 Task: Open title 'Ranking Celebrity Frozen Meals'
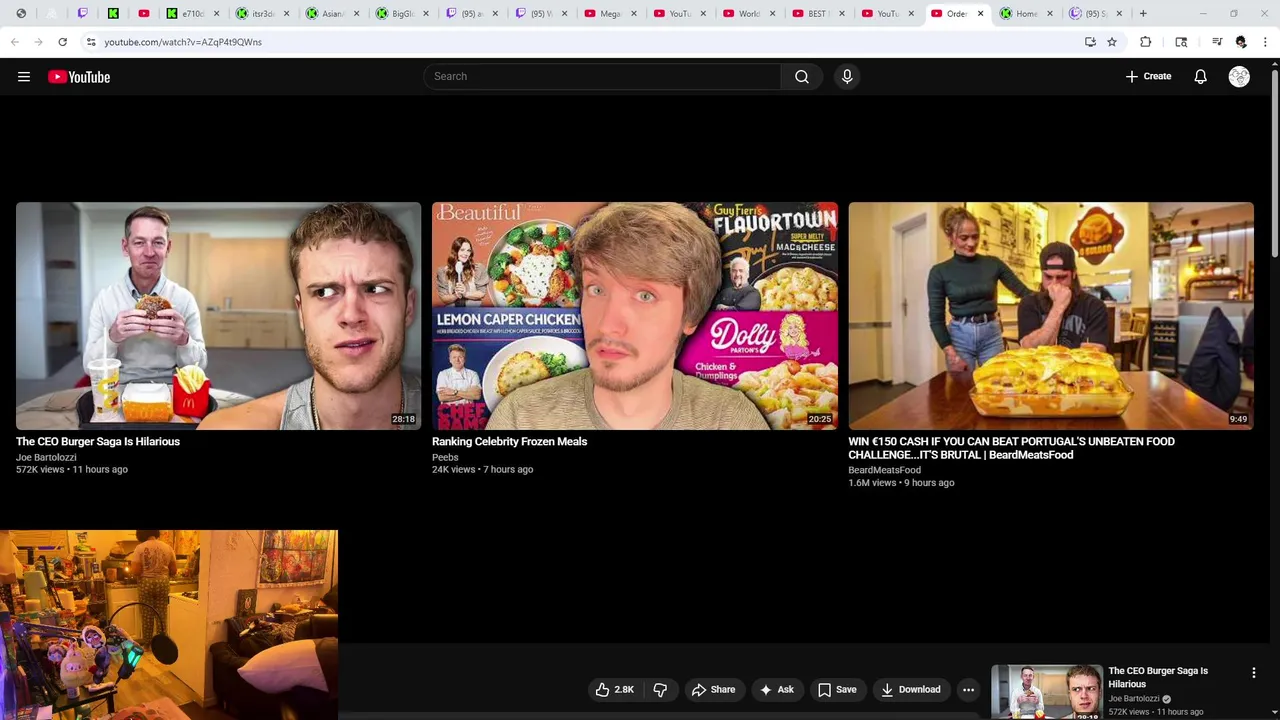[509, 442]
